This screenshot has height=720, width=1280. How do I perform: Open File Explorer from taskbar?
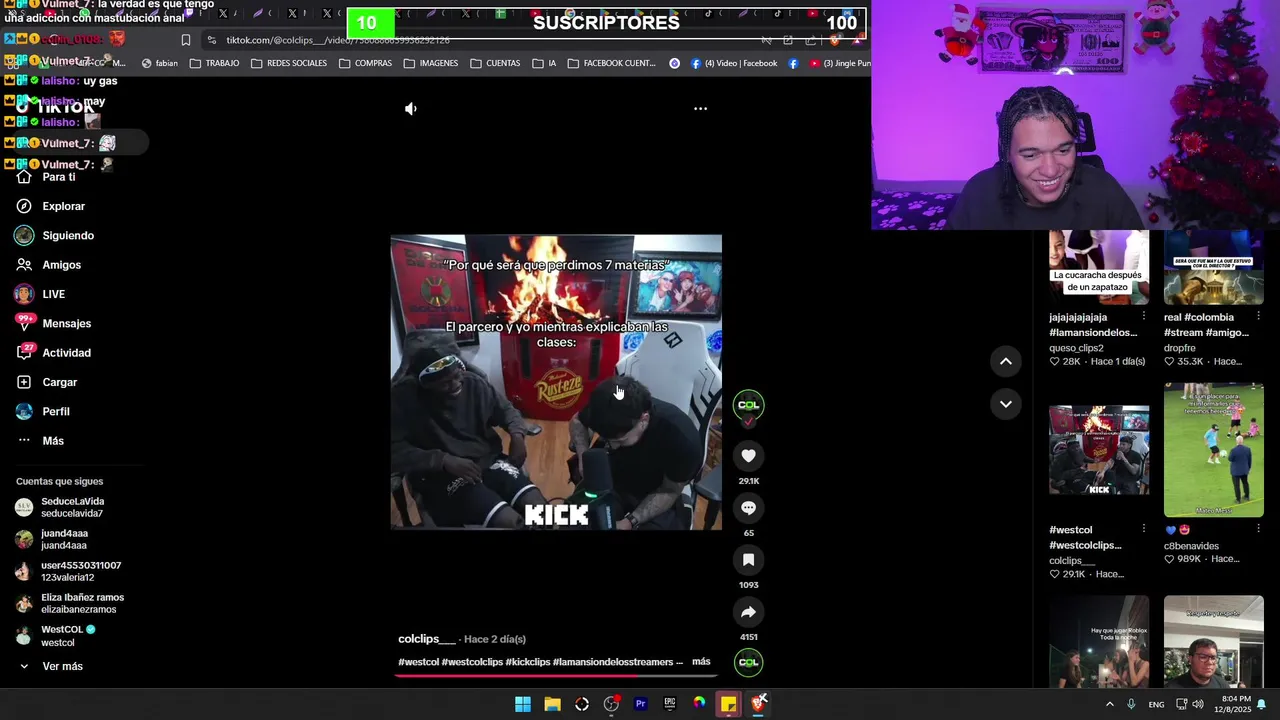click(552, 704)
